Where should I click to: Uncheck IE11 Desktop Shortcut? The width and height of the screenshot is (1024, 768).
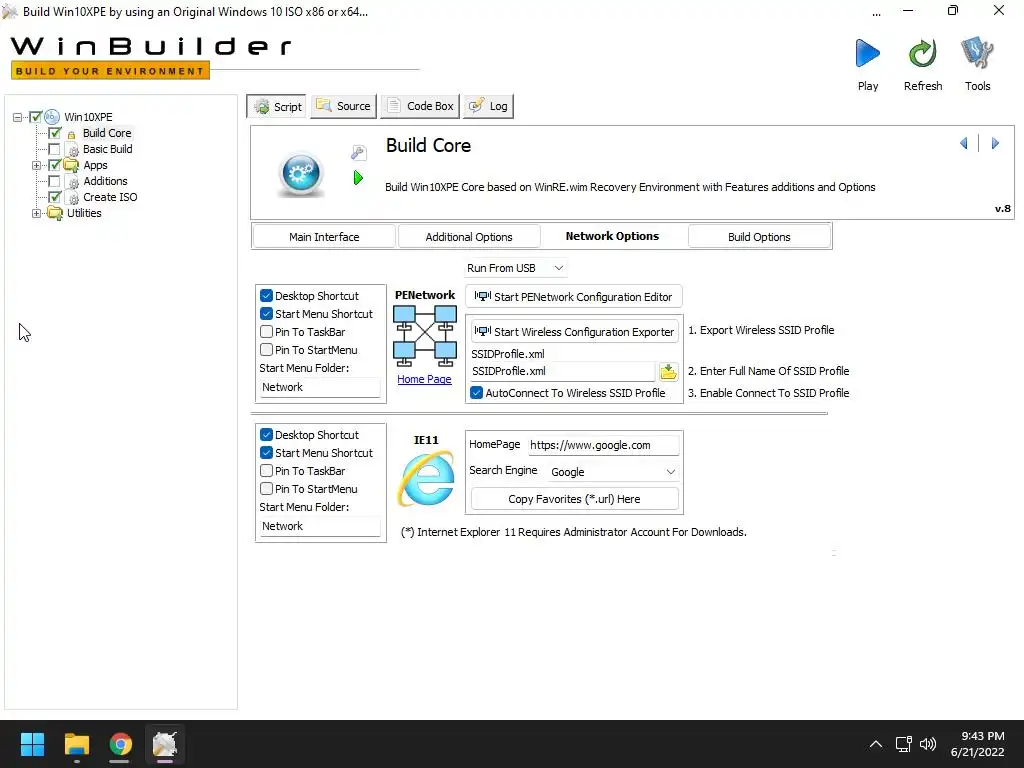[266, 435]
